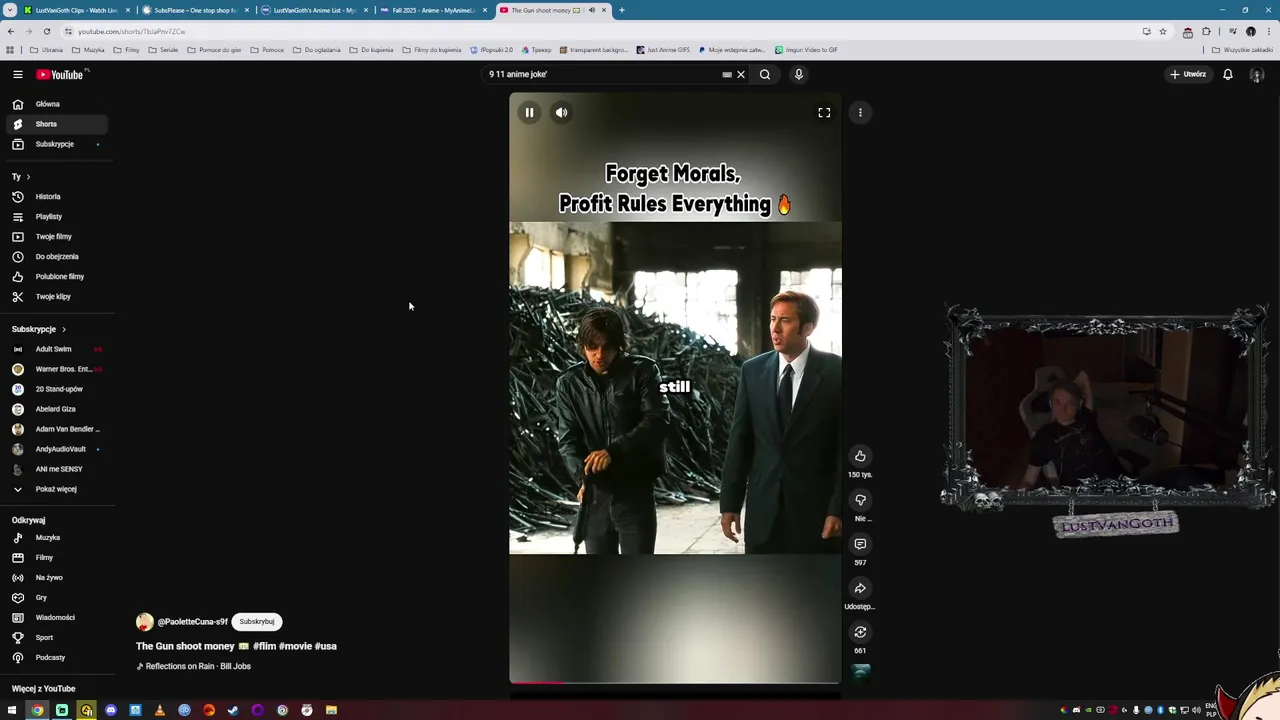Open Muzyka in Odkrywaj
1280x720 pixels.
click(57, 537)
